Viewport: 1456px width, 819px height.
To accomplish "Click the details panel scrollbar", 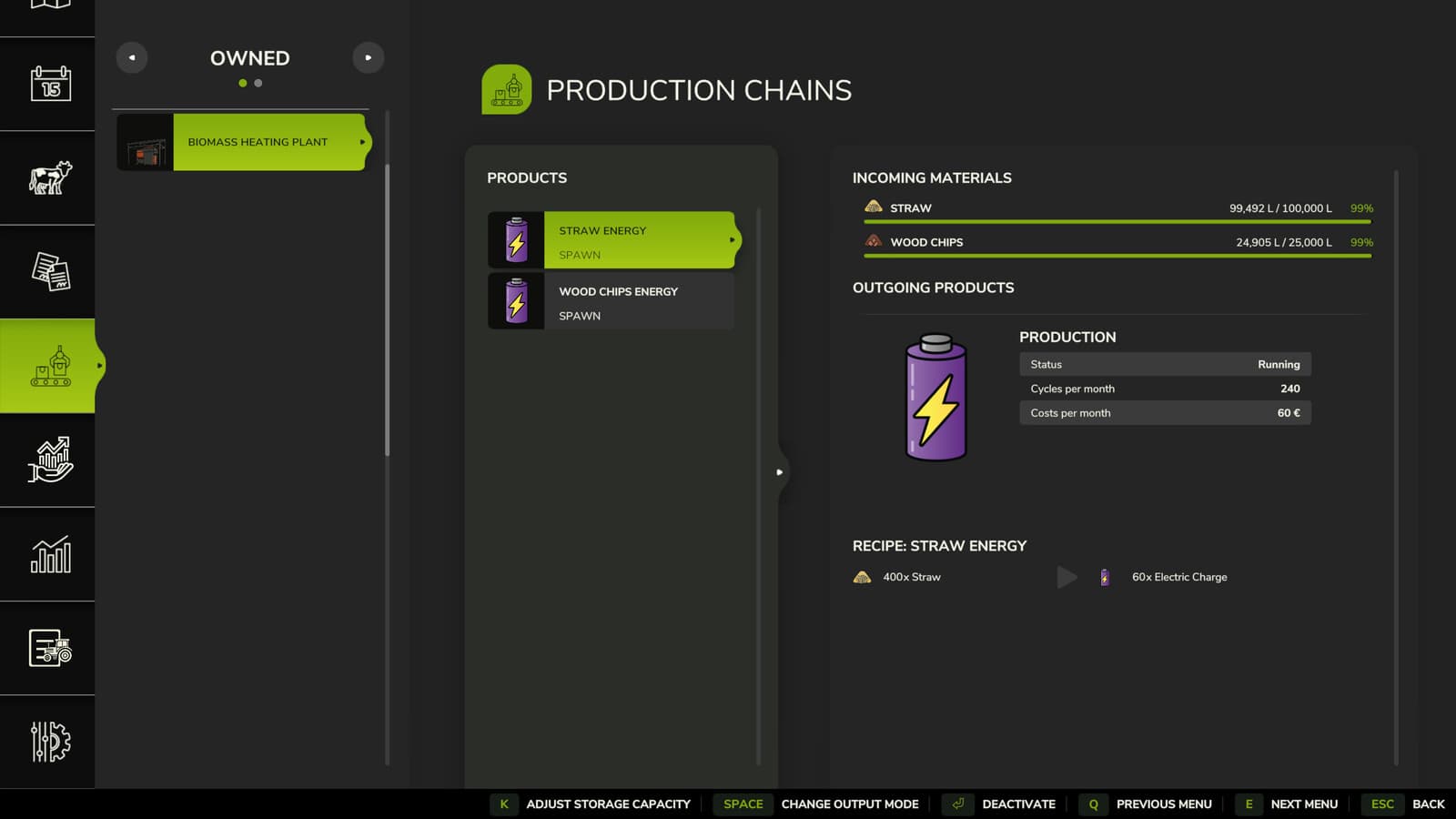I will [1396, 467].
